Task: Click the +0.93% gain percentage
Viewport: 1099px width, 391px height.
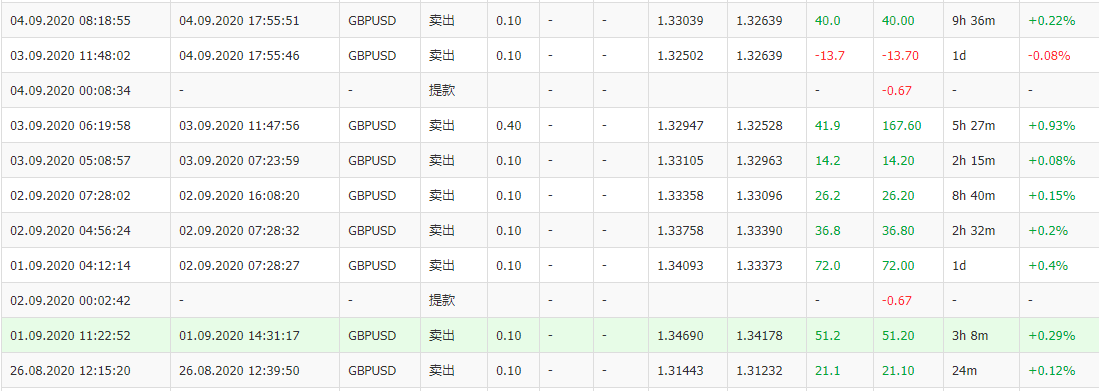Action: (1051, 125)
